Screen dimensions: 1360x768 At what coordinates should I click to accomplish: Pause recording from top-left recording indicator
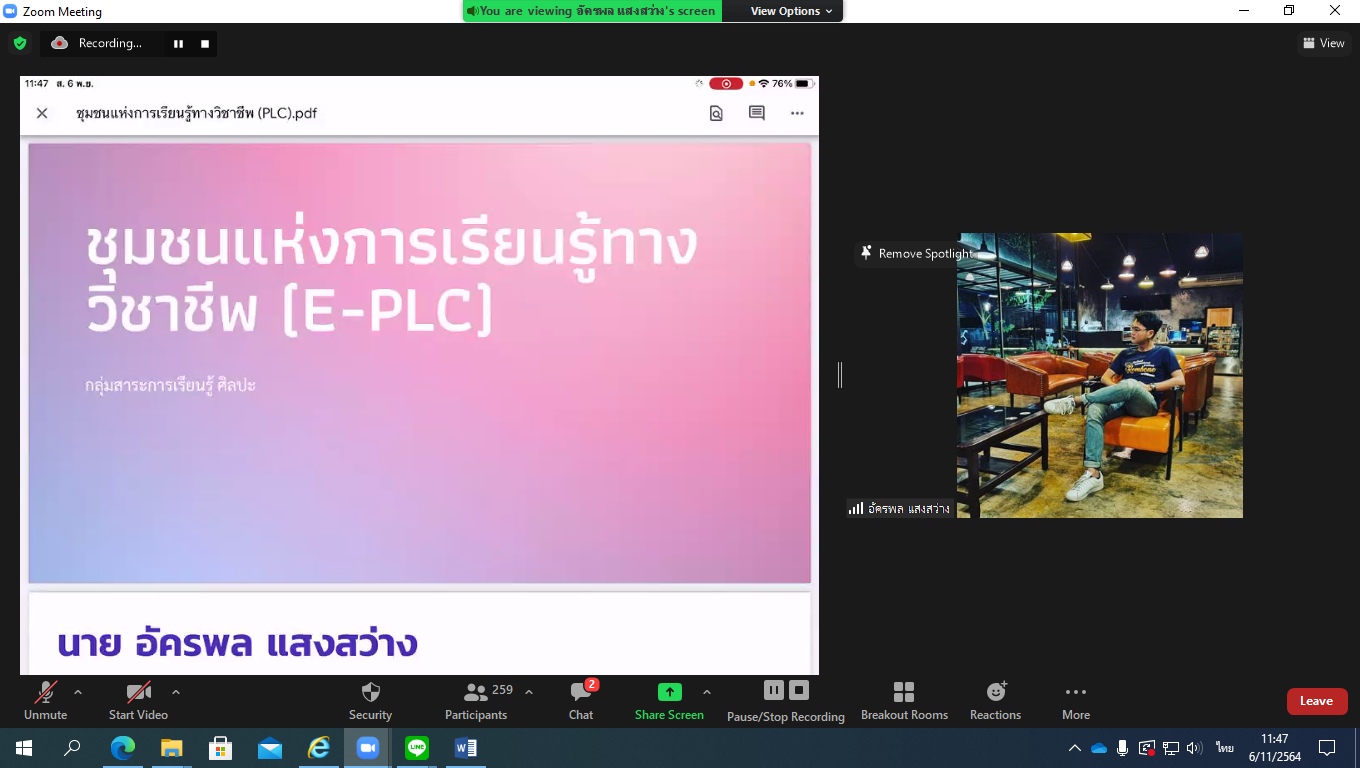point(179,43)
